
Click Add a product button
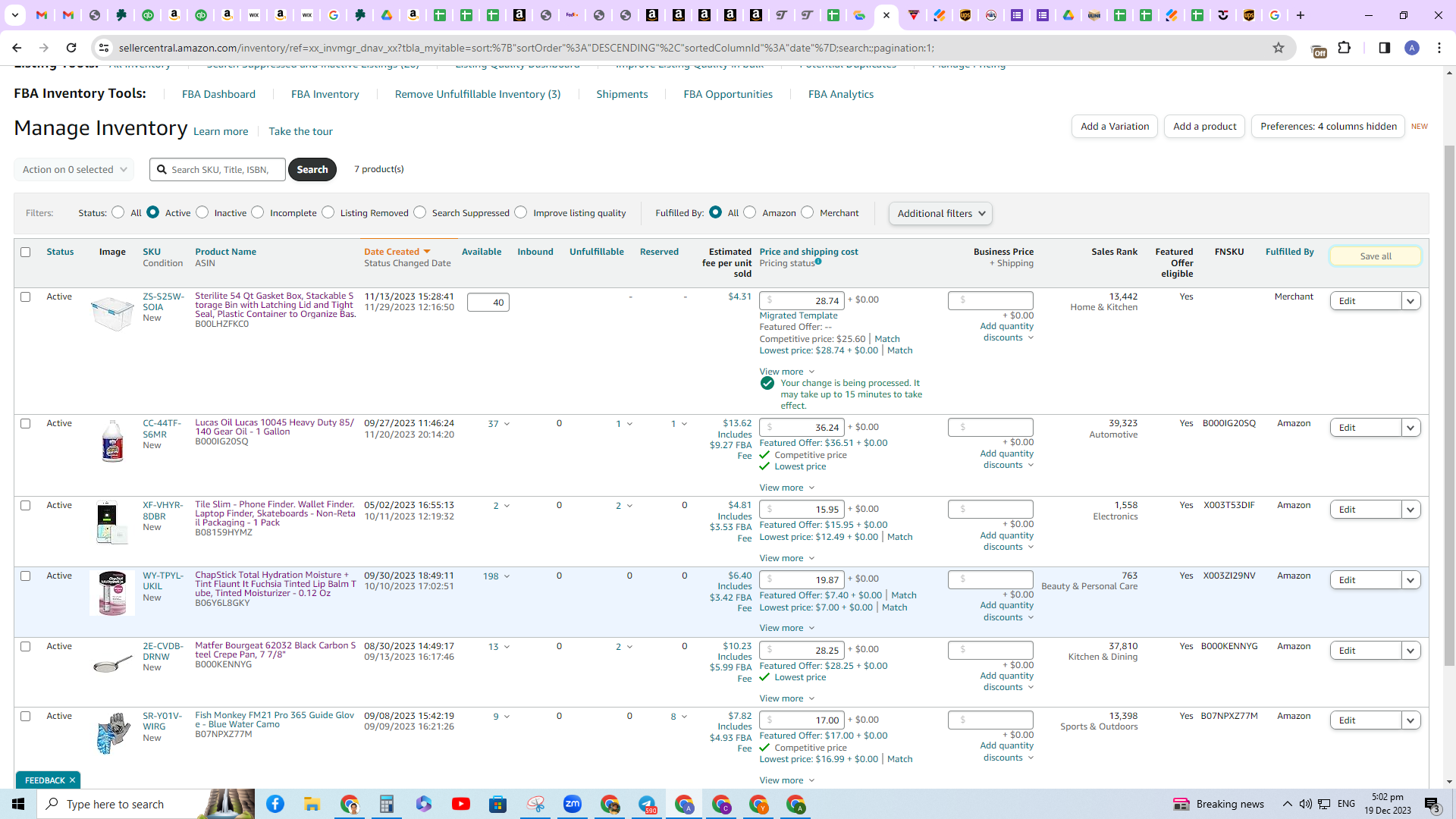point(1205,127)
